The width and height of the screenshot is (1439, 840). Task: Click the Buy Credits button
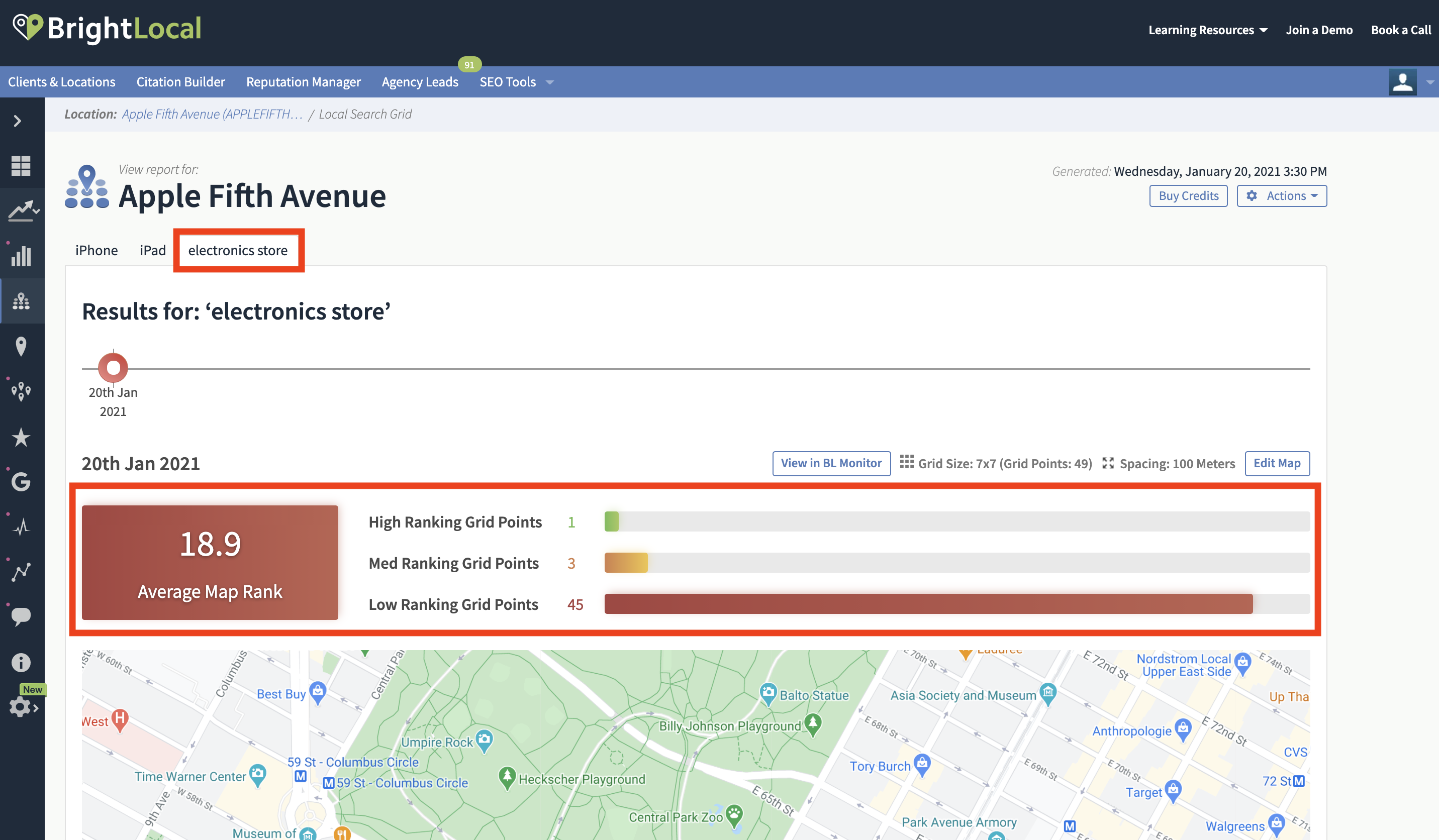coord(1188,196)
